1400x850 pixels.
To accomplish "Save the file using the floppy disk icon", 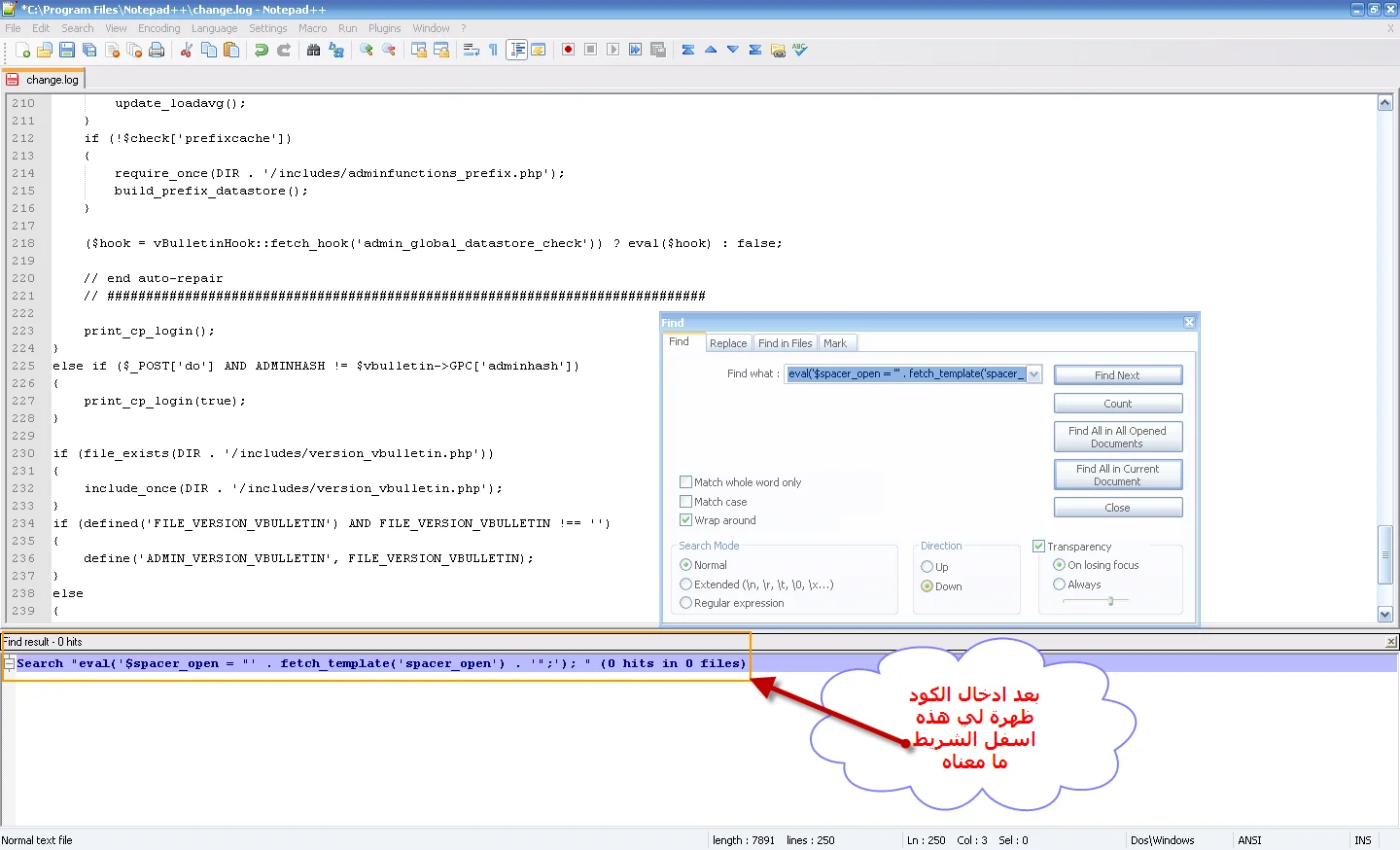I will tap(67, 50).
